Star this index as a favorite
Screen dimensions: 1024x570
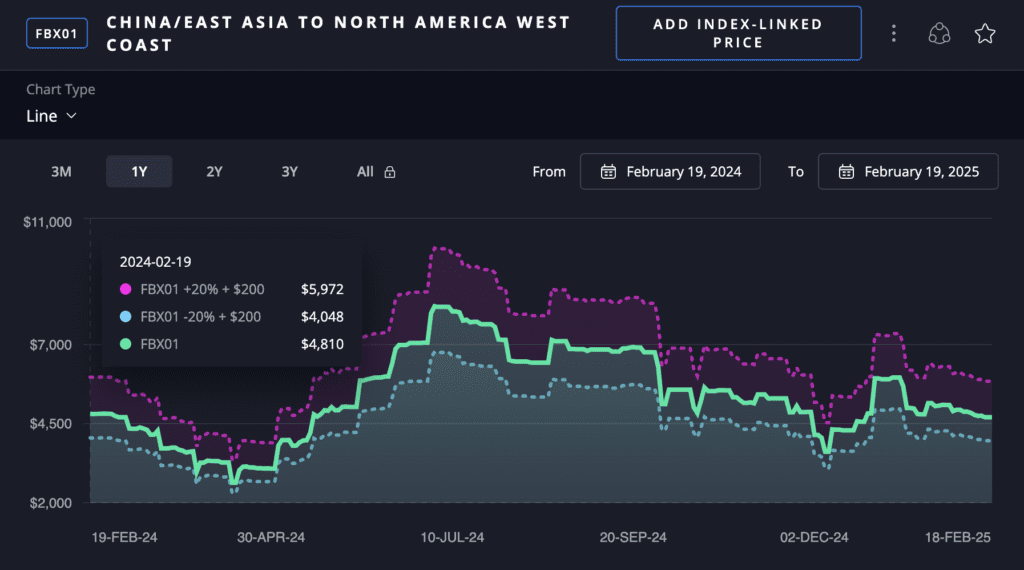click(x=985, y=34)
